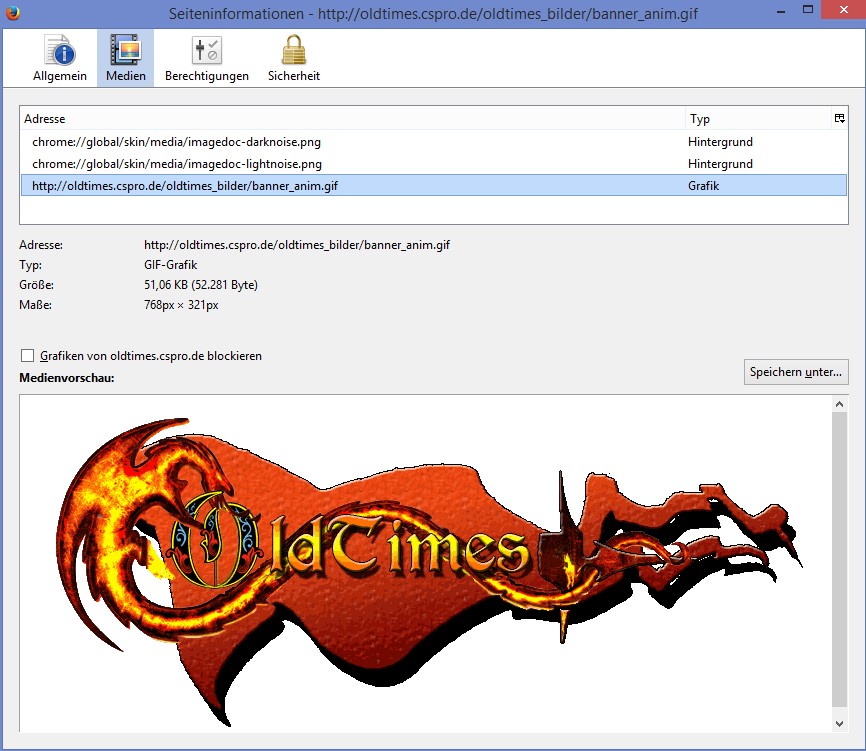Viewport: 866px width, 751px height.
Task: Open the Allgemein tab
Action: click(60, 58)
